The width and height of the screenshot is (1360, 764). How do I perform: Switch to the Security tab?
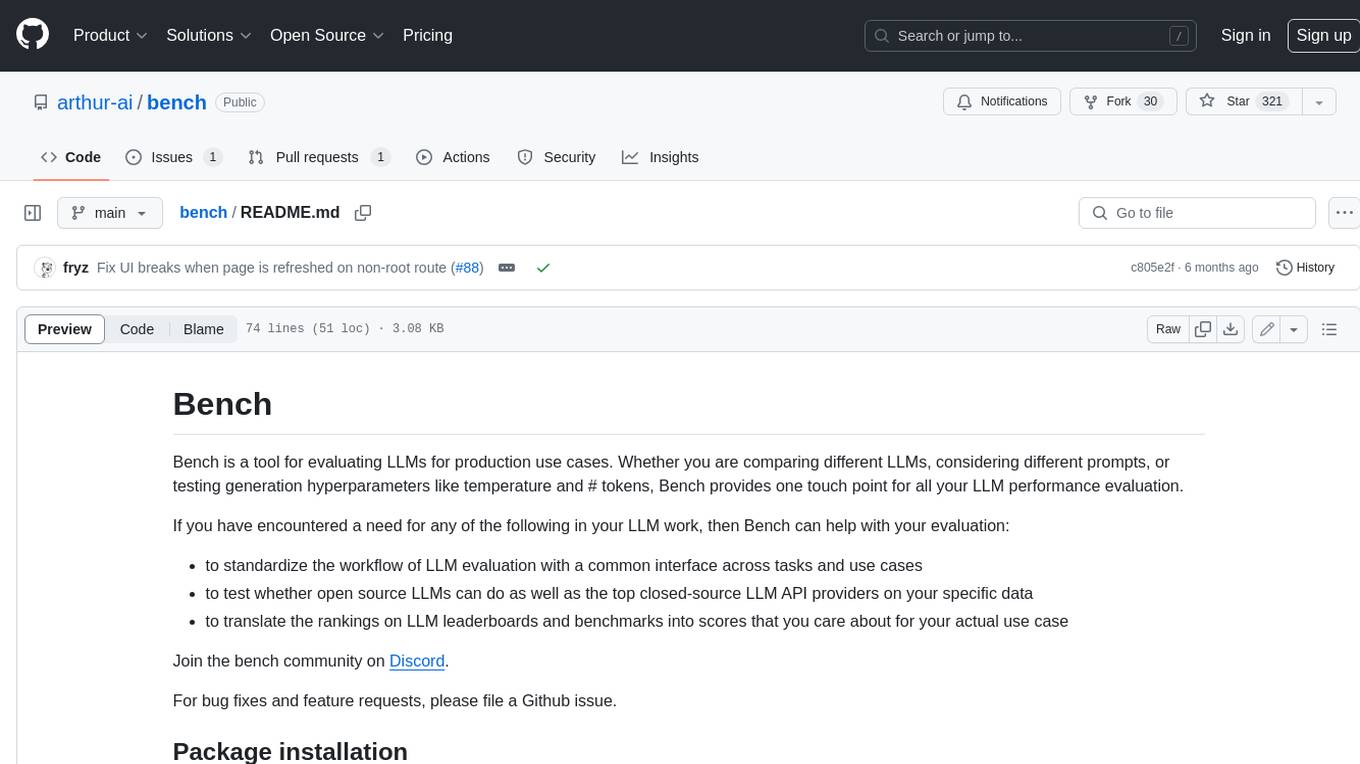coord(557,157)
